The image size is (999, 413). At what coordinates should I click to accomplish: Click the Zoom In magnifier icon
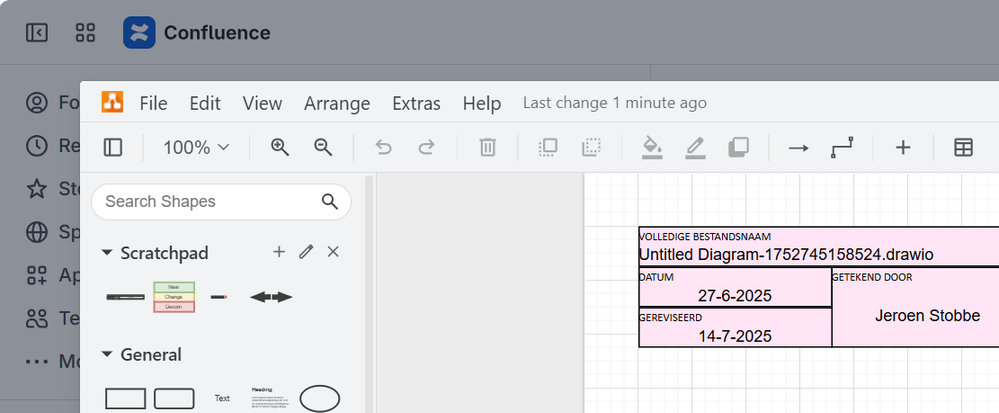click(x=280, y=148)
